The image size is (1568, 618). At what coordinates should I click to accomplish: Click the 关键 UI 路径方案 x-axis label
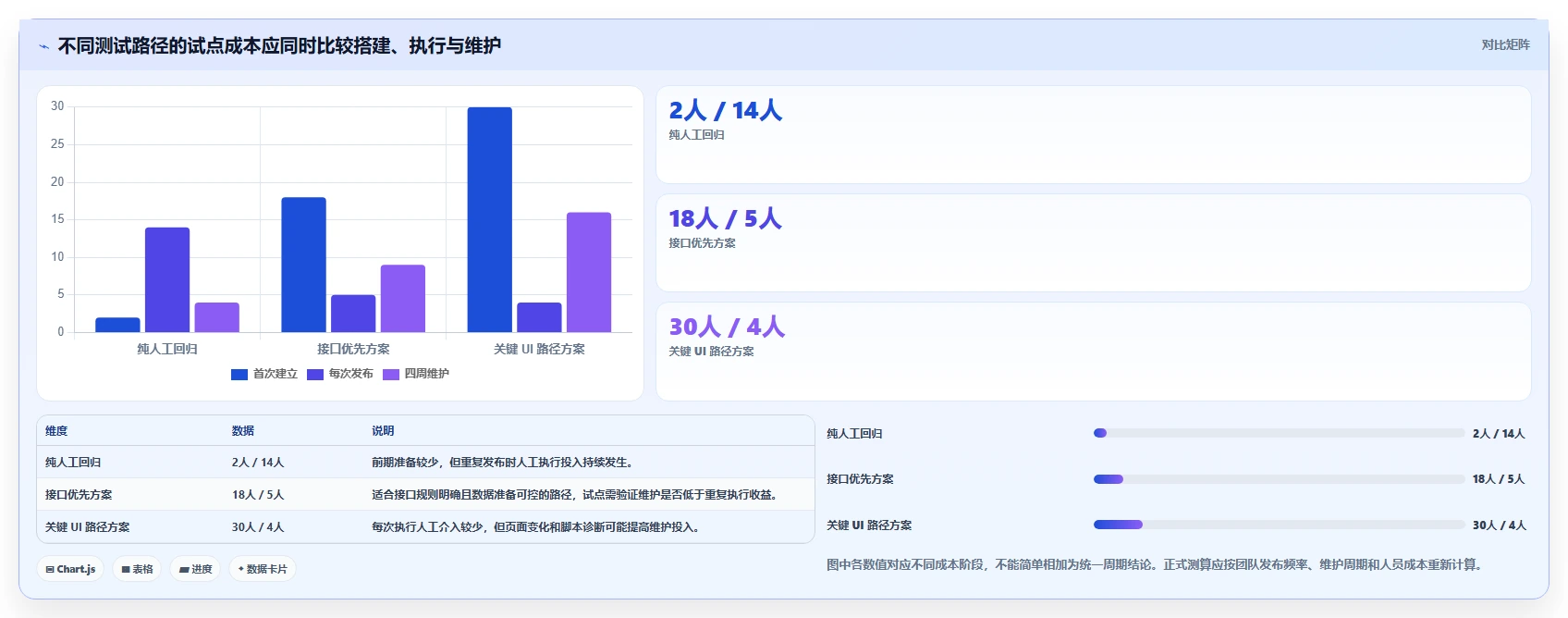539,349
